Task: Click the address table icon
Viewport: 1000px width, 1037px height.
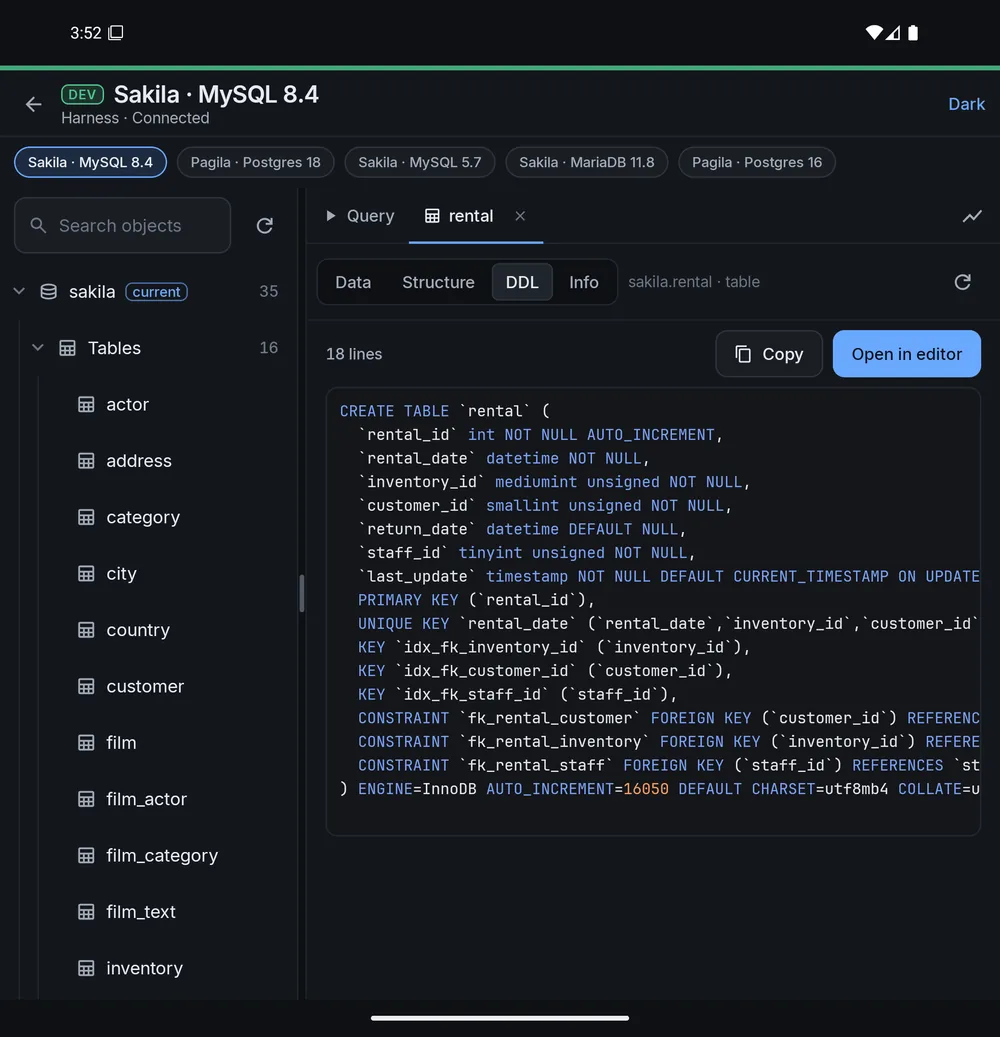Action: pos(86,460)
